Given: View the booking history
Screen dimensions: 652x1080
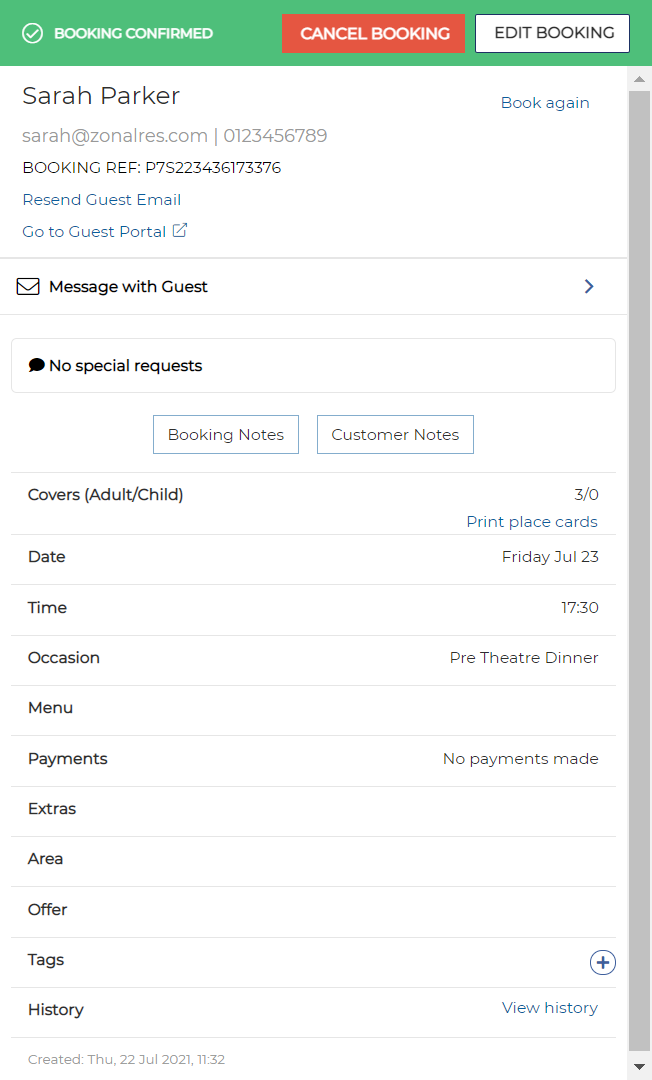Looking at the screenshot, I should [549, 1008].
